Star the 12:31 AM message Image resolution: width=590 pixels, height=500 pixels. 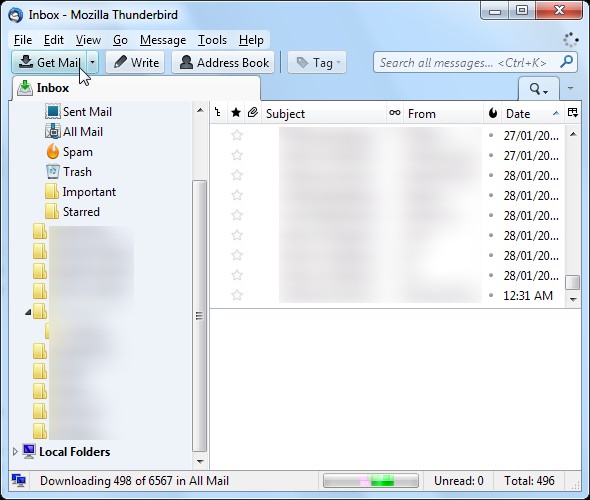tap(237, 295)
